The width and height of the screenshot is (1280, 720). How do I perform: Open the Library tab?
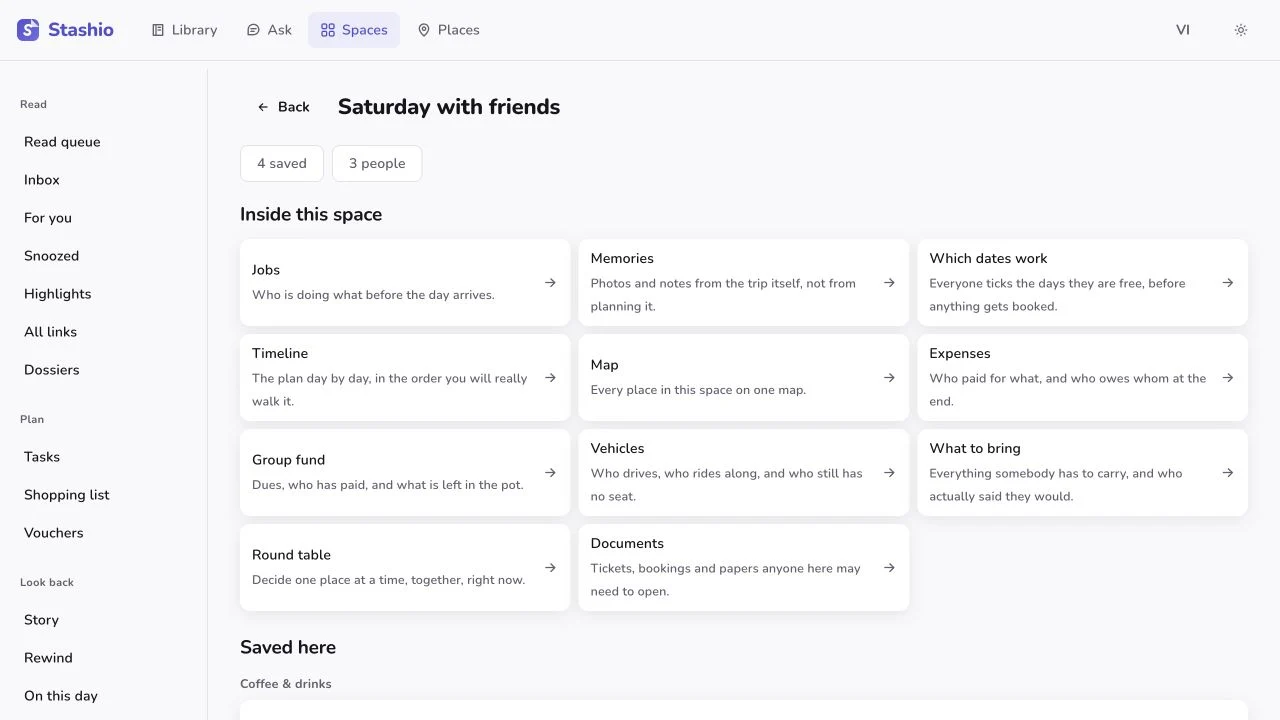184,30
